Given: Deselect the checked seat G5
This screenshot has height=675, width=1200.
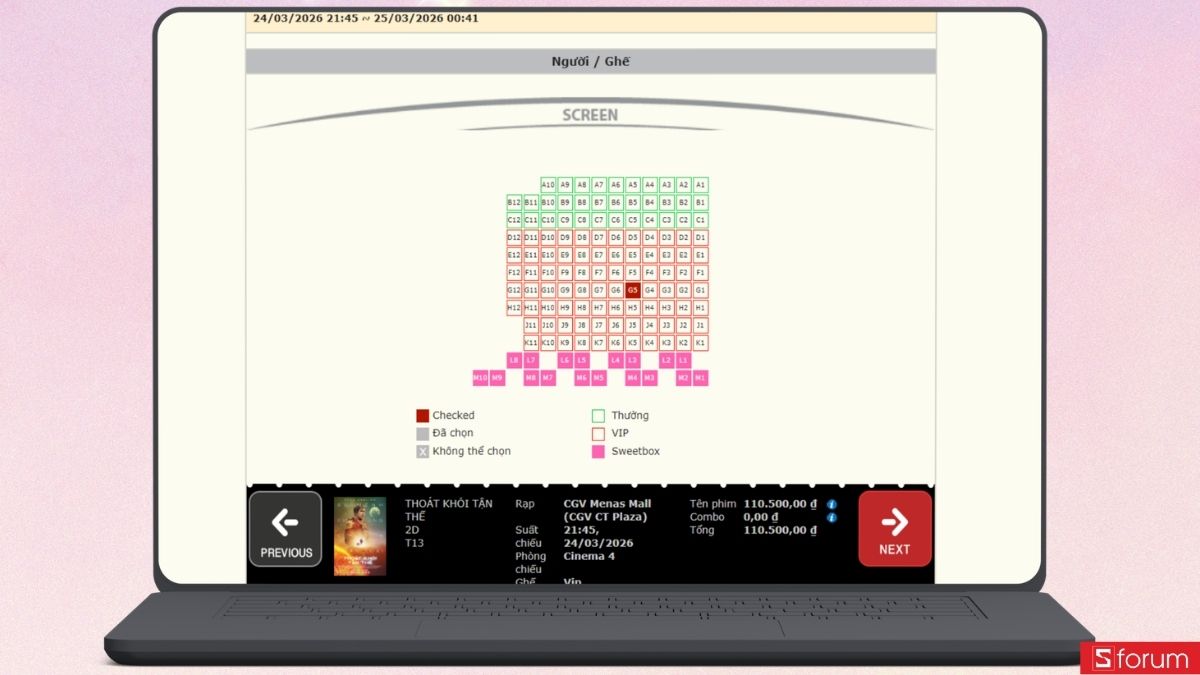Looking at the screenshot, I should tap(633, 290).
